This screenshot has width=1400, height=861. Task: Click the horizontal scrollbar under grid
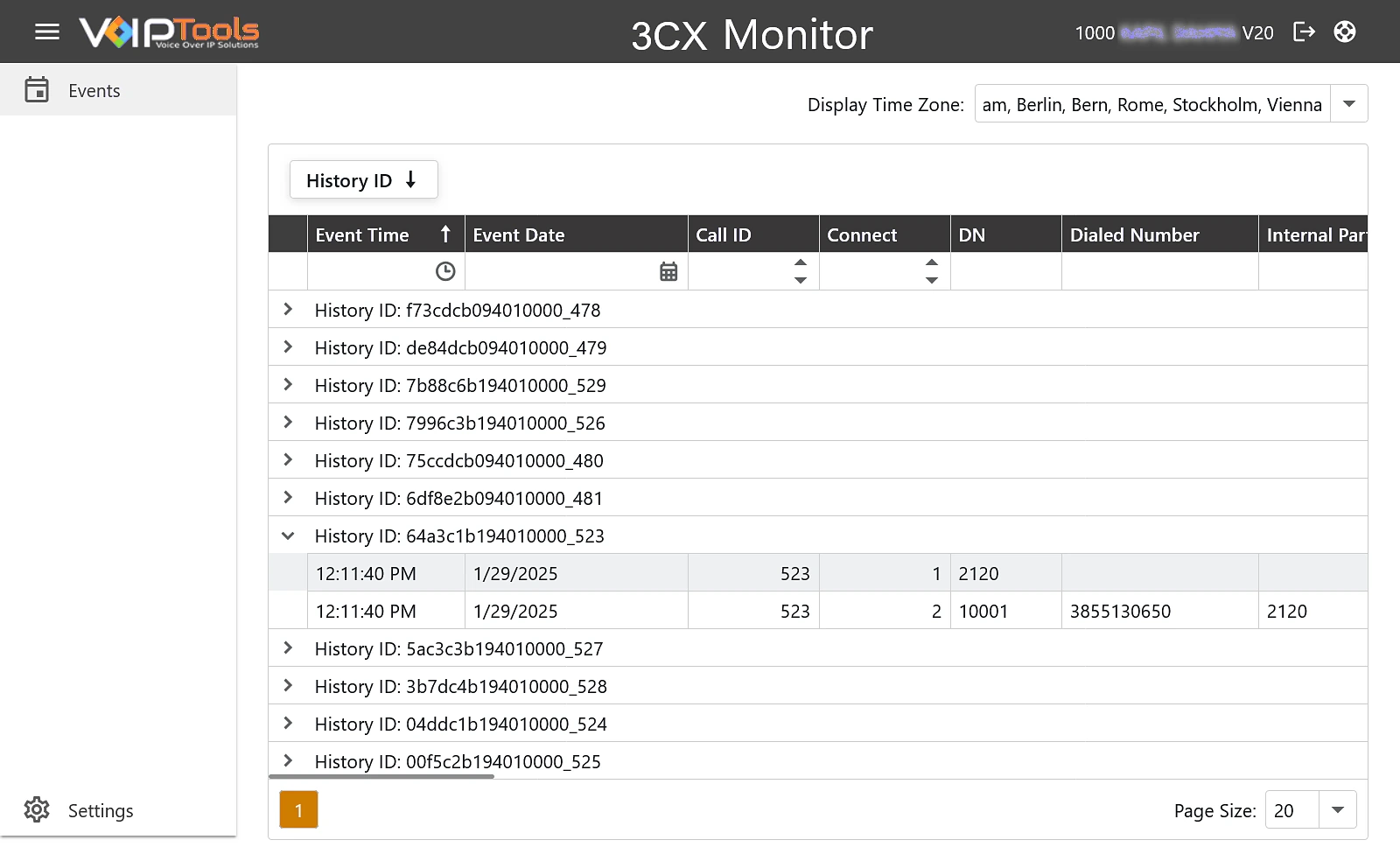[381, 776]
